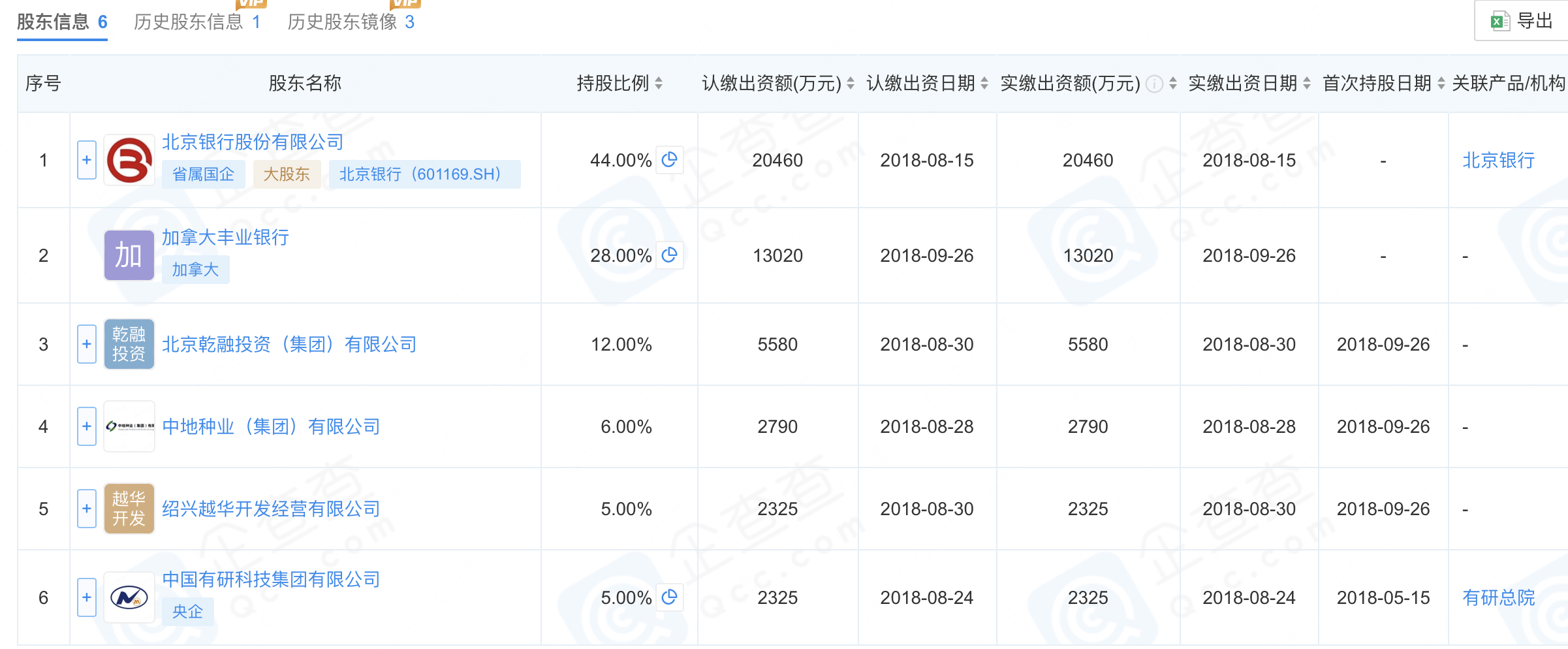This screenshot has width=1568, height=649.
Task: Click the 央企 tag
Action: click(187, 612)
